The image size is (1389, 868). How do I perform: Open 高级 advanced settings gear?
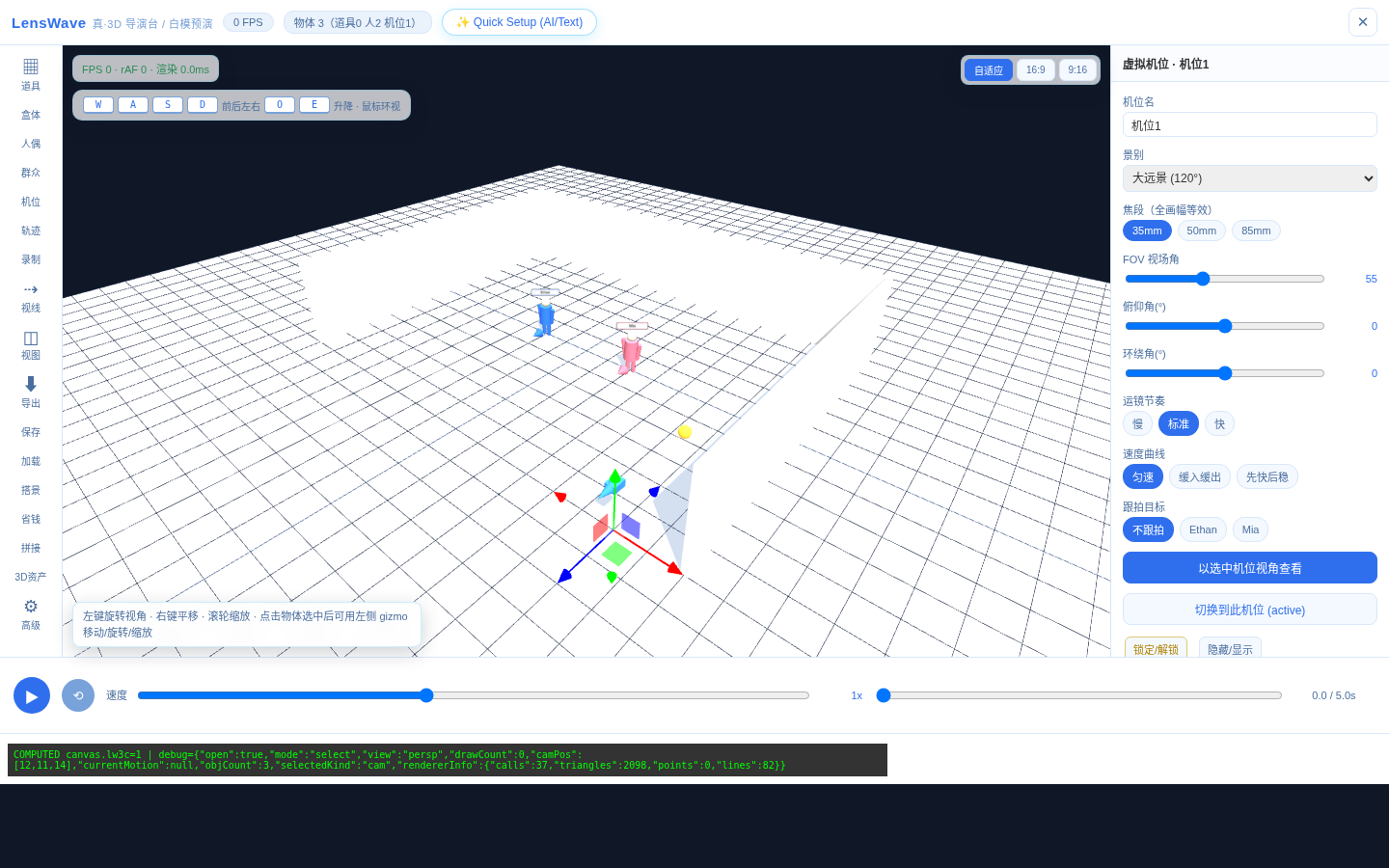(31, 614)
